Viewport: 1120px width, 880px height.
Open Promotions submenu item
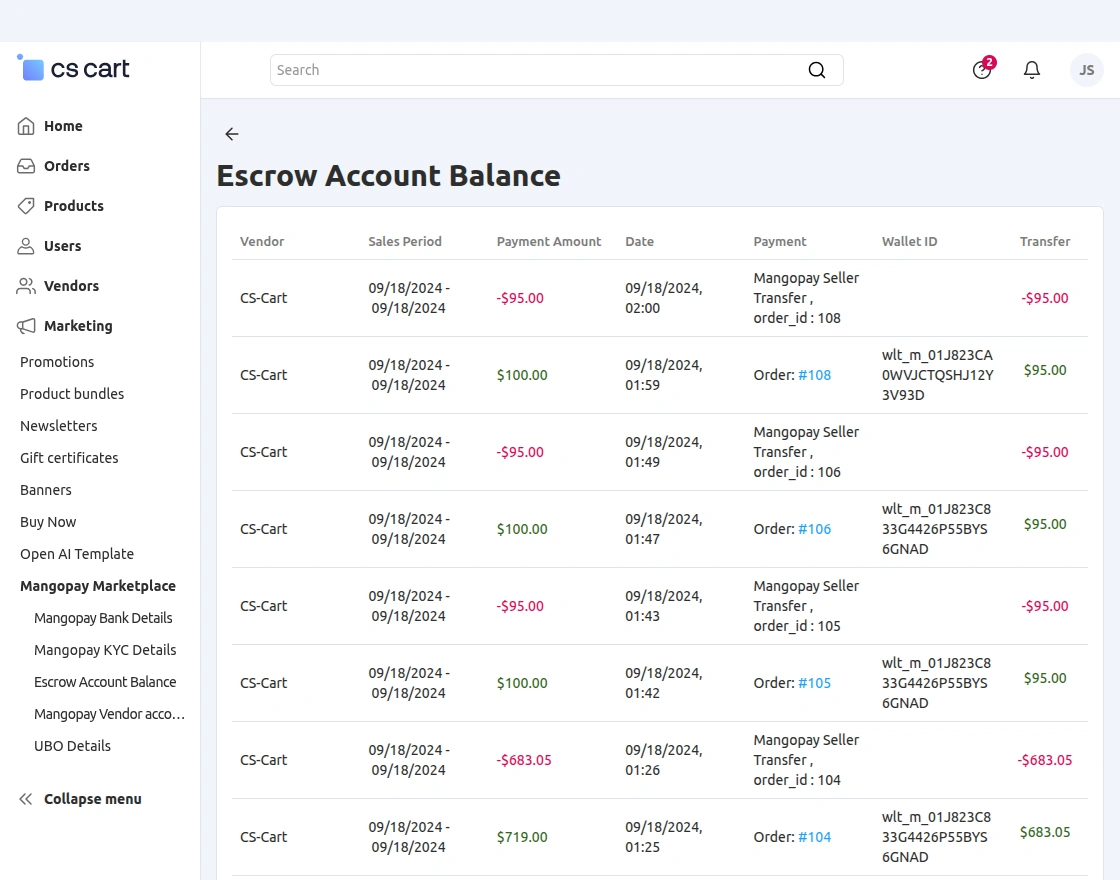pyautogui.click(x=57, y=362)
